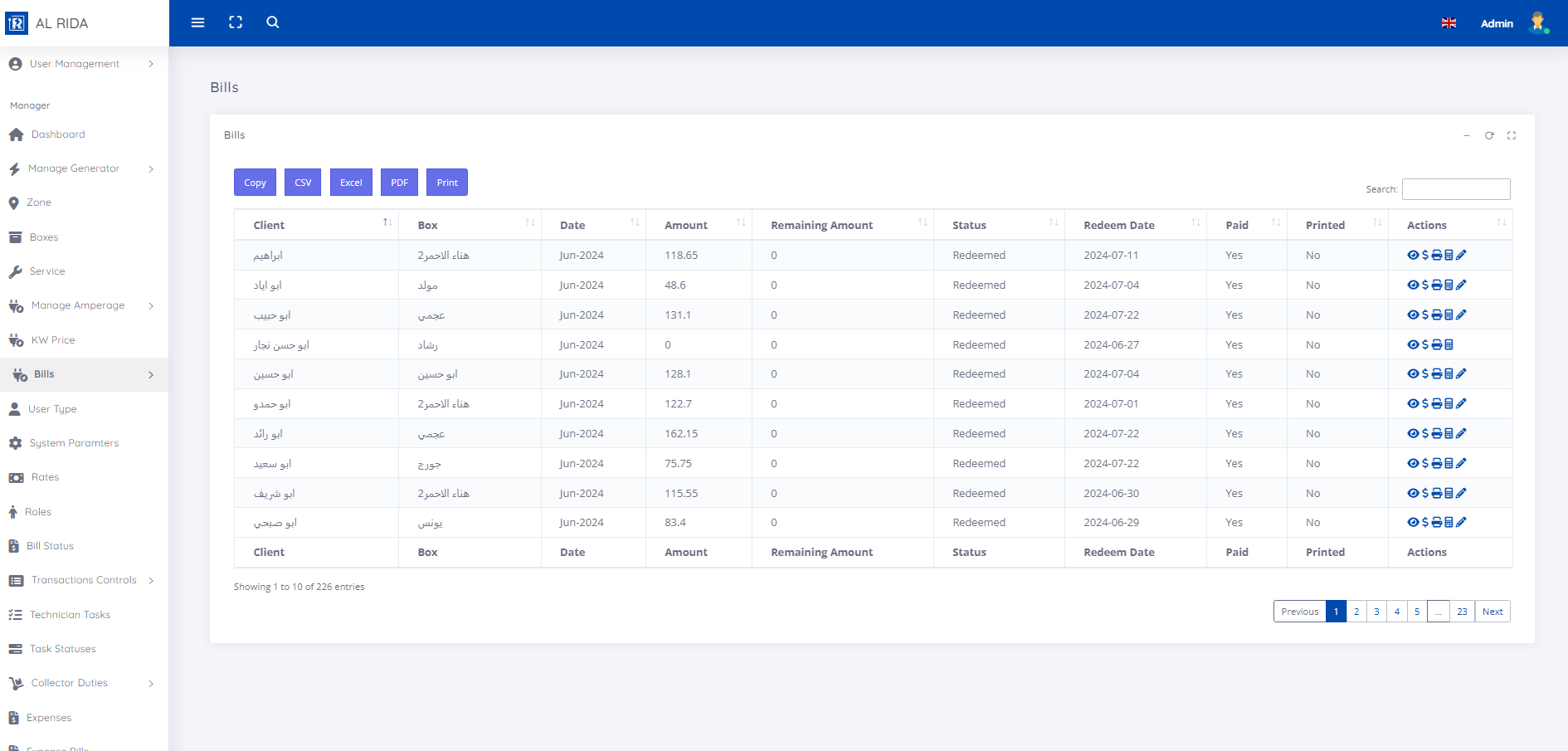The height and width of the screenshot is (751, 1568).
Task: Click the dollar icon in the Amount 48.6 row
Action: (1425, 285)
